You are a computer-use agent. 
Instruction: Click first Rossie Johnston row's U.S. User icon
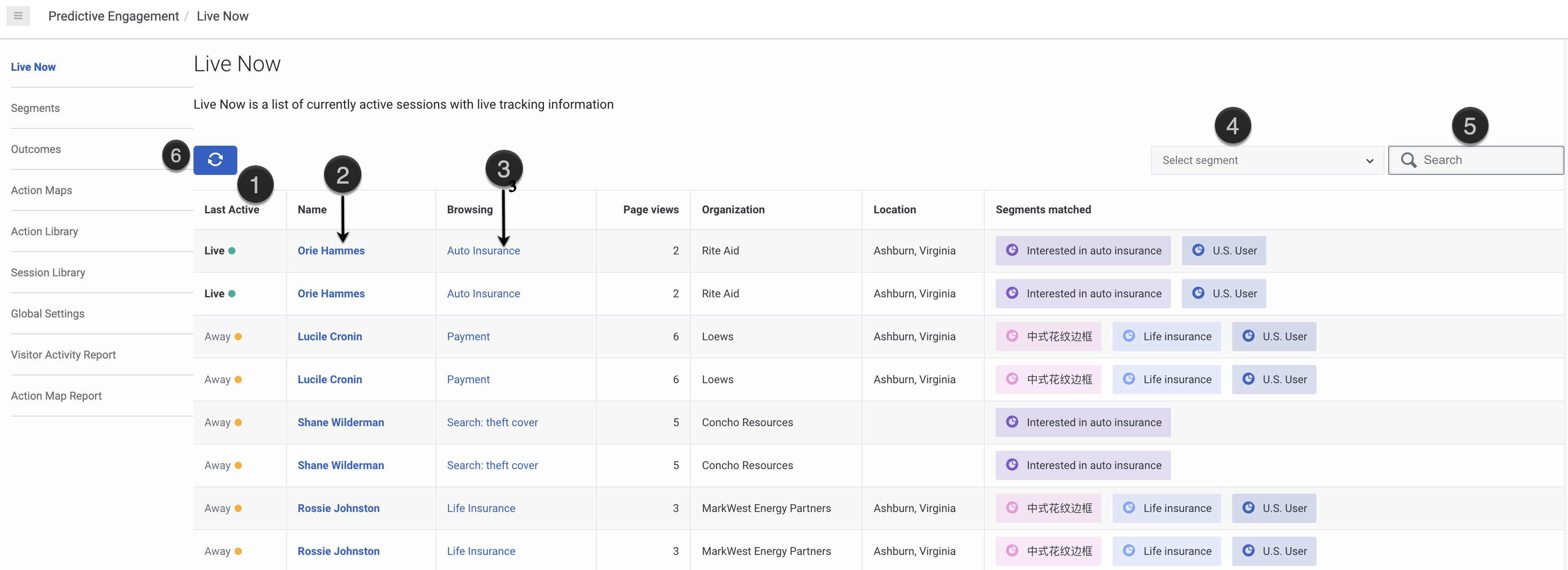click(x=1248, y=507)
